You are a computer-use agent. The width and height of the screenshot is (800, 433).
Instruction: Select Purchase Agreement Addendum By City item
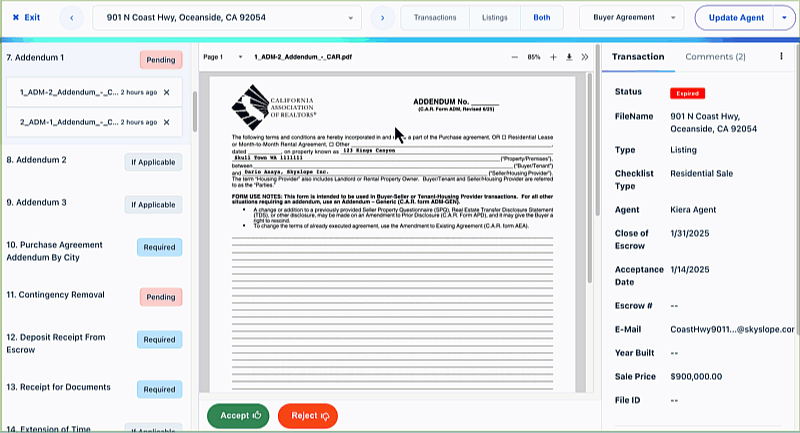coord(55,251)
